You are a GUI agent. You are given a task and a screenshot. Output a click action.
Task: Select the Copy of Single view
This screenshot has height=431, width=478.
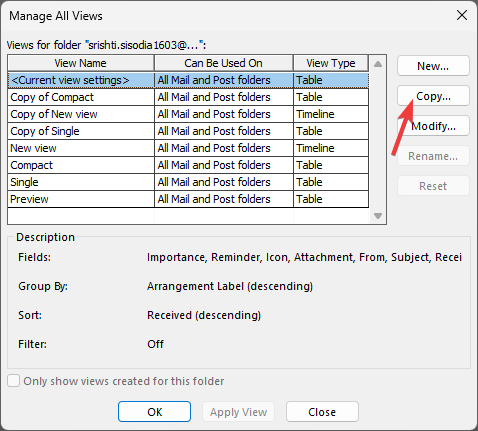click(x=188, y=131)
